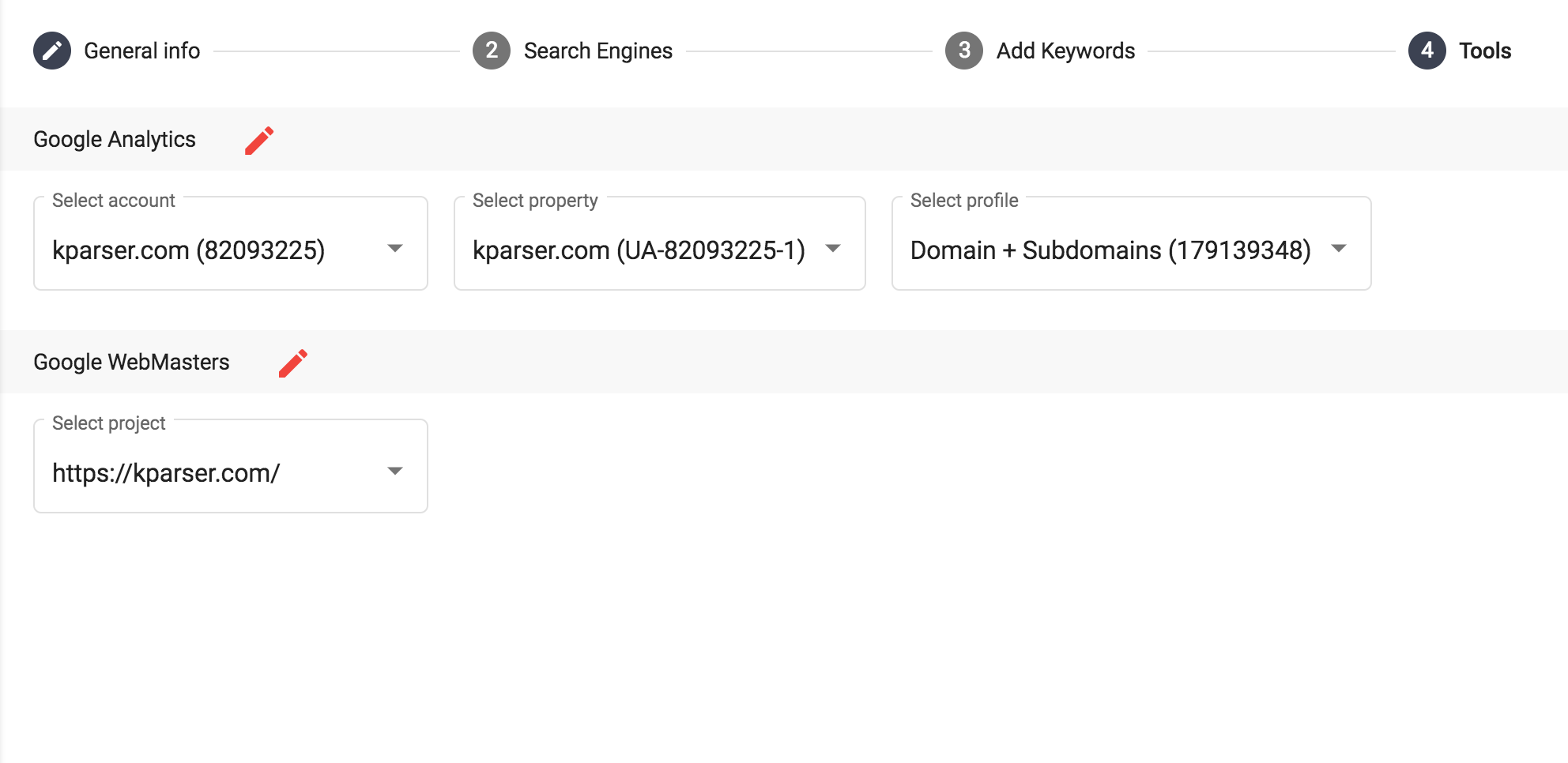Viewport: 1568px width, 763px height.
Task: Select the Tools step label
Action: tap(1485, 51)
